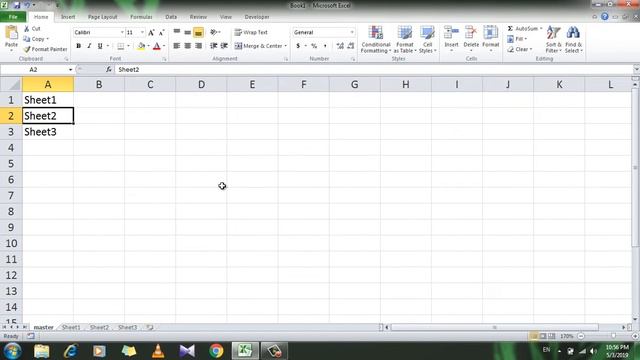This screenshot has width=640, height=360.
Task: Toggle Italic formatting
Action: (89, 46)
